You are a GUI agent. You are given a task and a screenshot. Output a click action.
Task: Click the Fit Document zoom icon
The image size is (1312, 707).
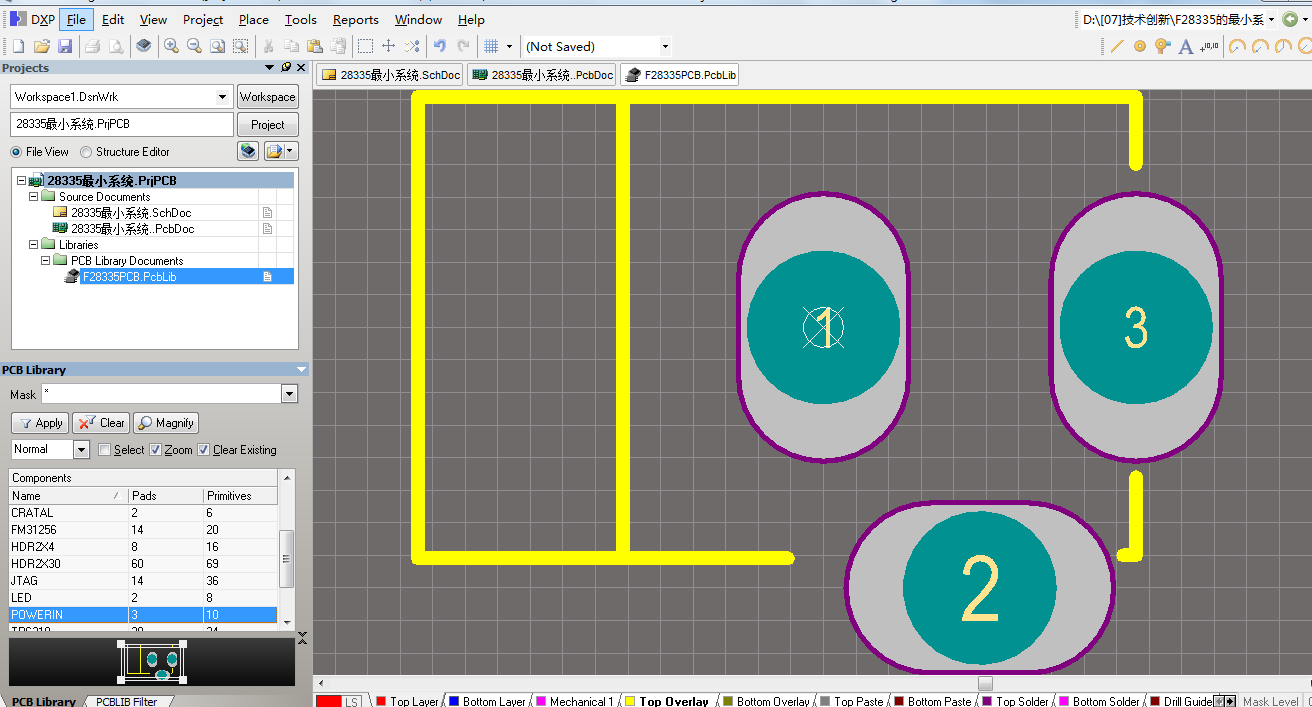(217, 46)
